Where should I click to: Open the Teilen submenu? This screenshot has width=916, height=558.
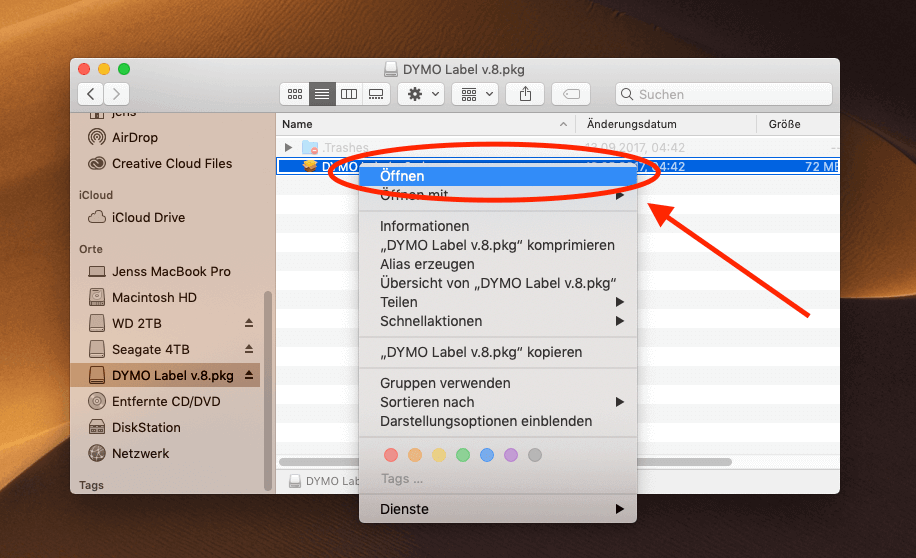498,302
